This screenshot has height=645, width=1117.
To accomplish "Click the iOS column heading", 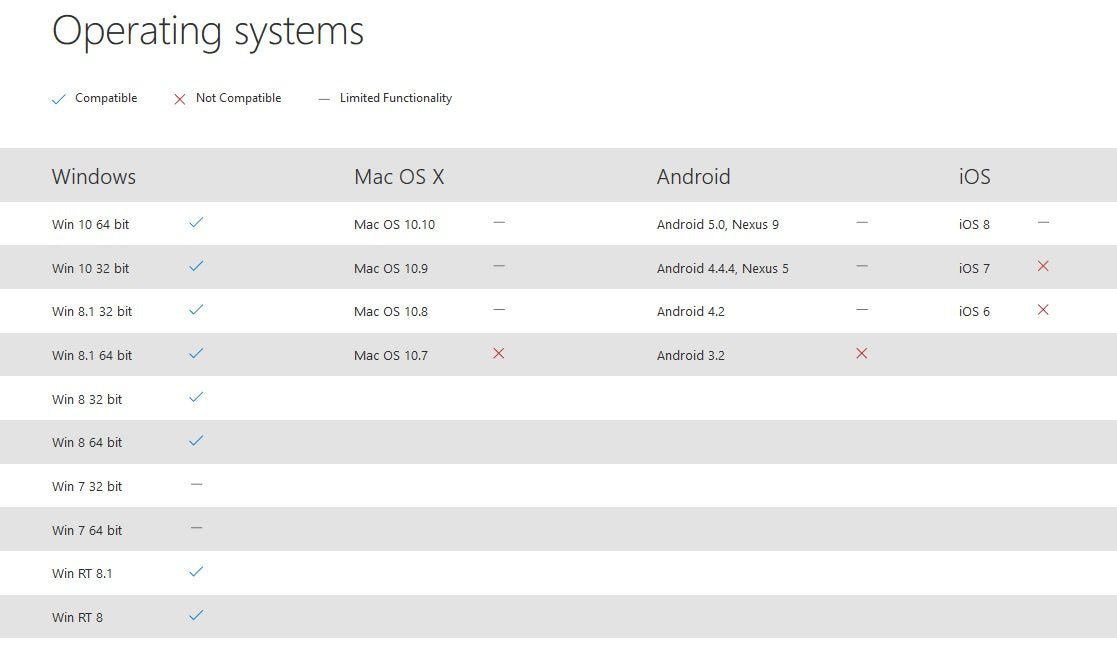I will 974,177.
